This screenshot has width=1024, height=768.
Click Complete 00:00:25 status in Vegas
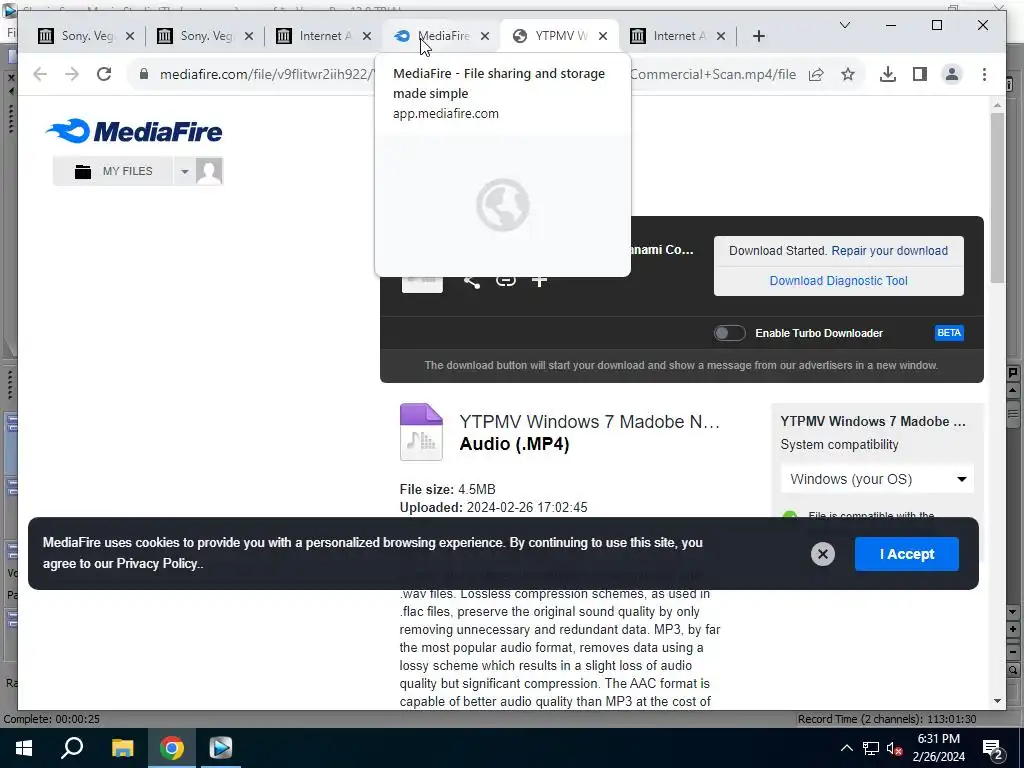pos(52,719)
